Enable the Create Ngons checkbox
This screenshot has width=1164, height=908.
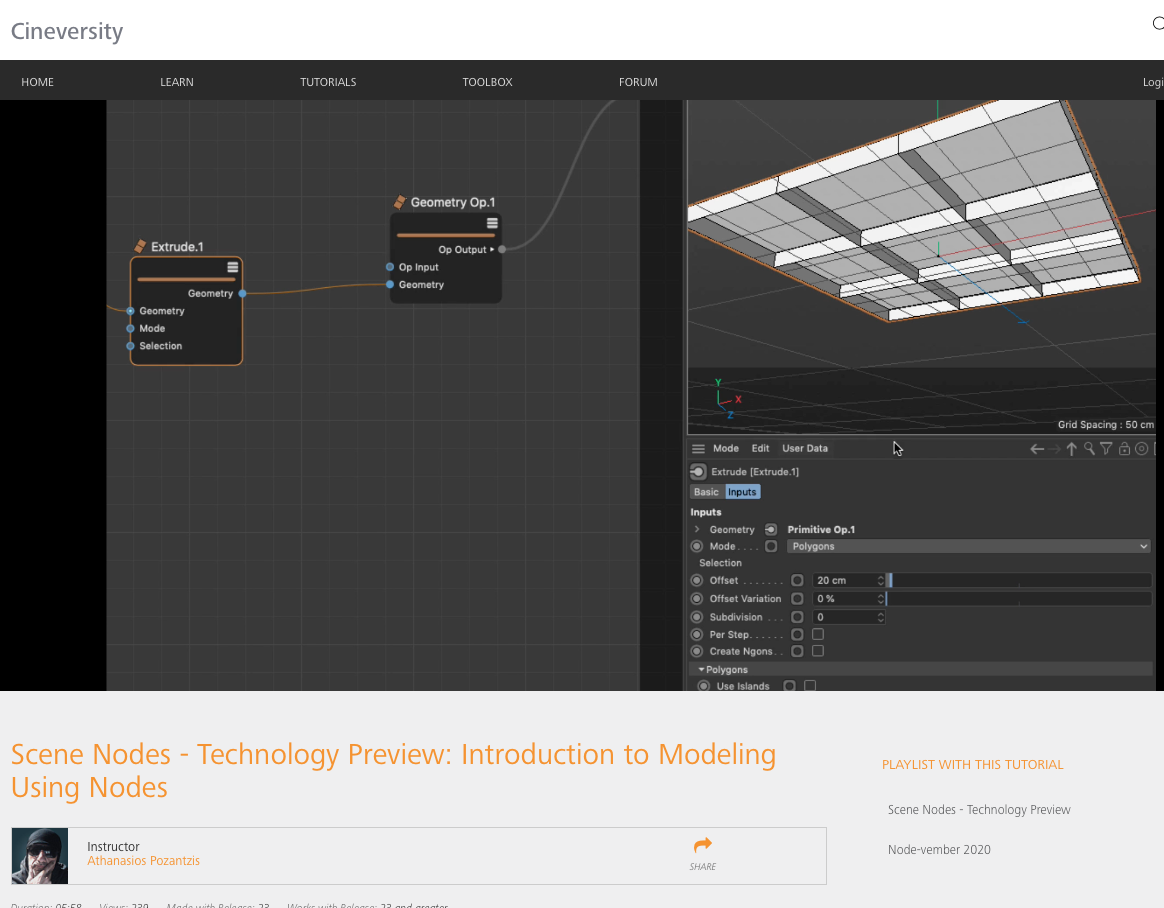point(817,651)
